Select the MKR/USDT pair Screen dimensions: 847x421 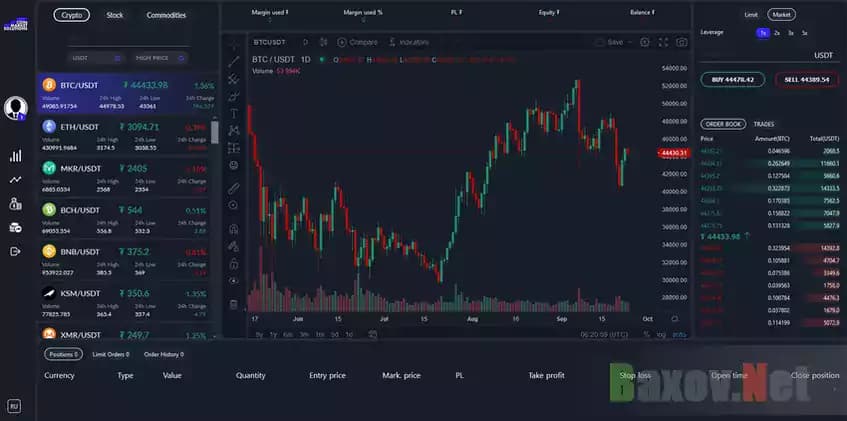click(125, 176)
